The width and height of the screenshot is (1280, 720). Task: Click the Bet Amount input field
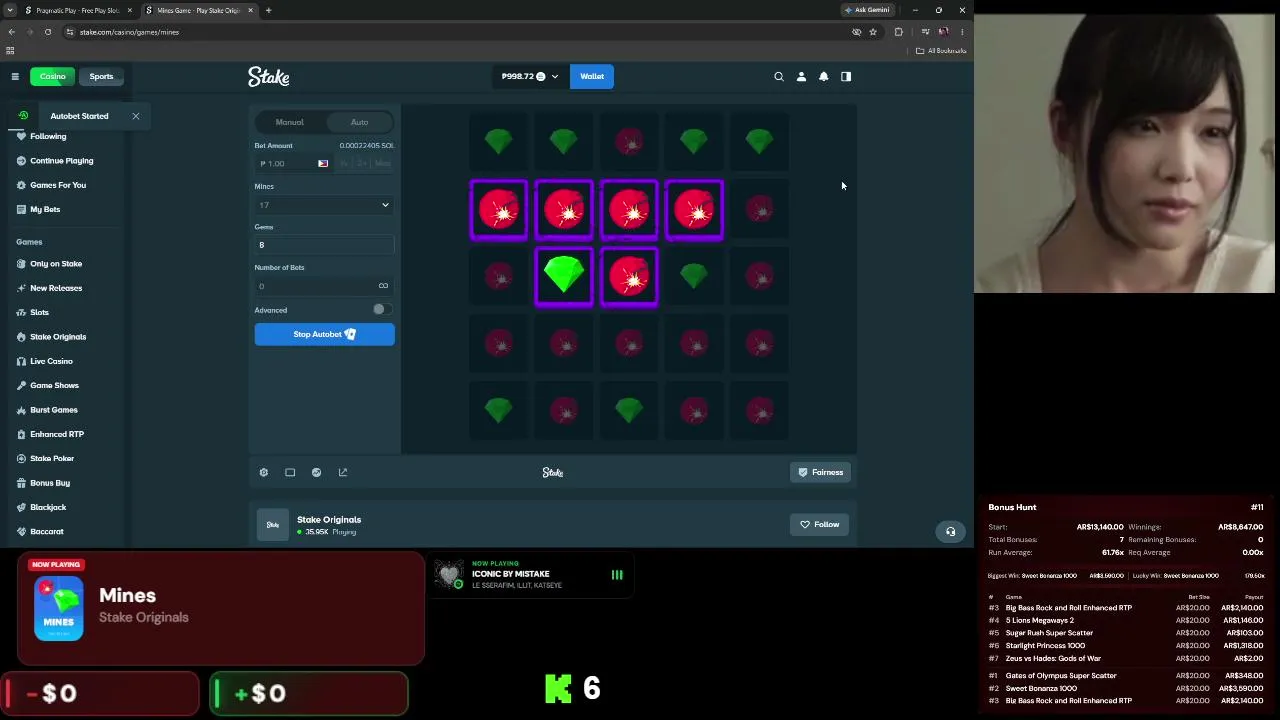point(285,163)
